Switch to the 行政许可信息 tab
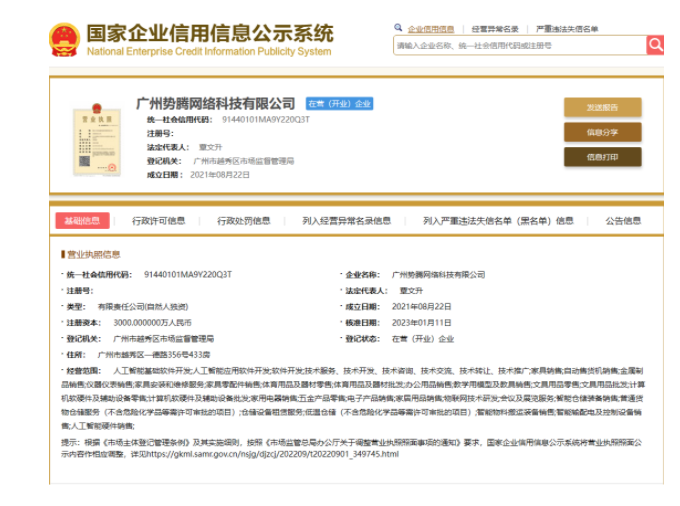This screenshot has height=506, width=680. point(158,221)
